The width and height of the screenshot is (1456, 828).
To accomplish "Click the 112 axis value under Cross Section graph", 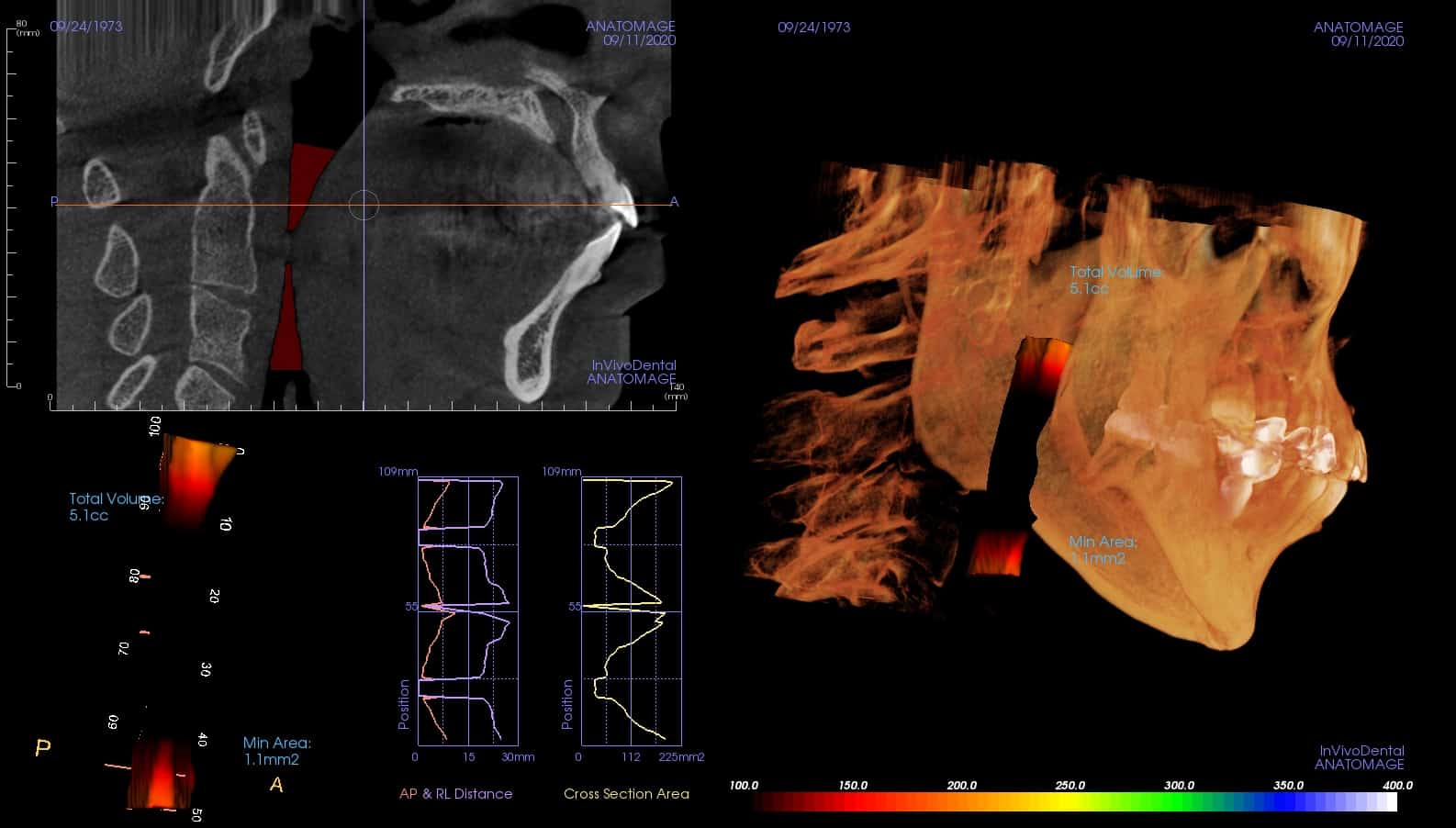I will pos(631,757).
